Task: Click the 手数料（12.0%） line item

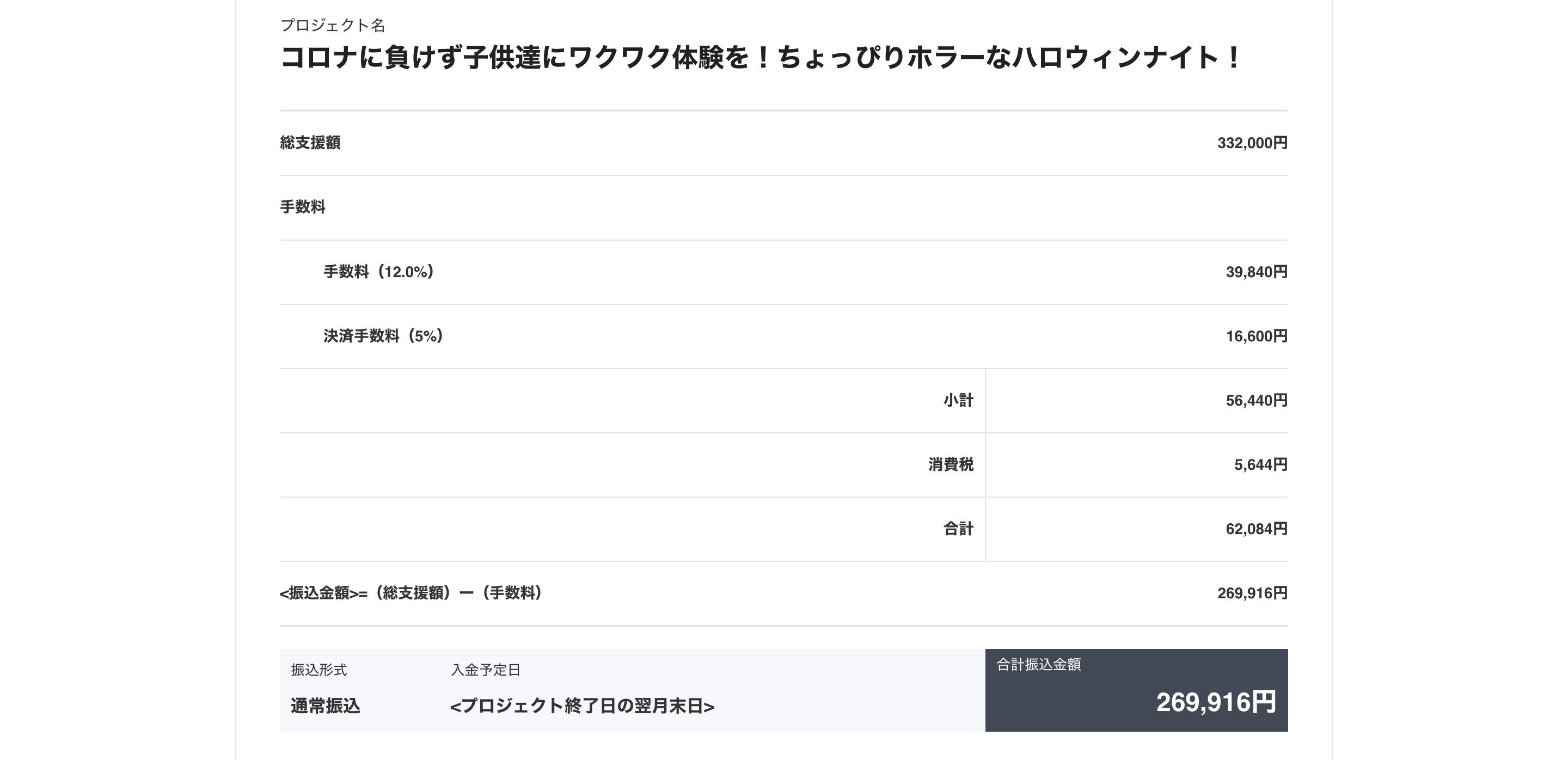Action: [x=378, y=271]
